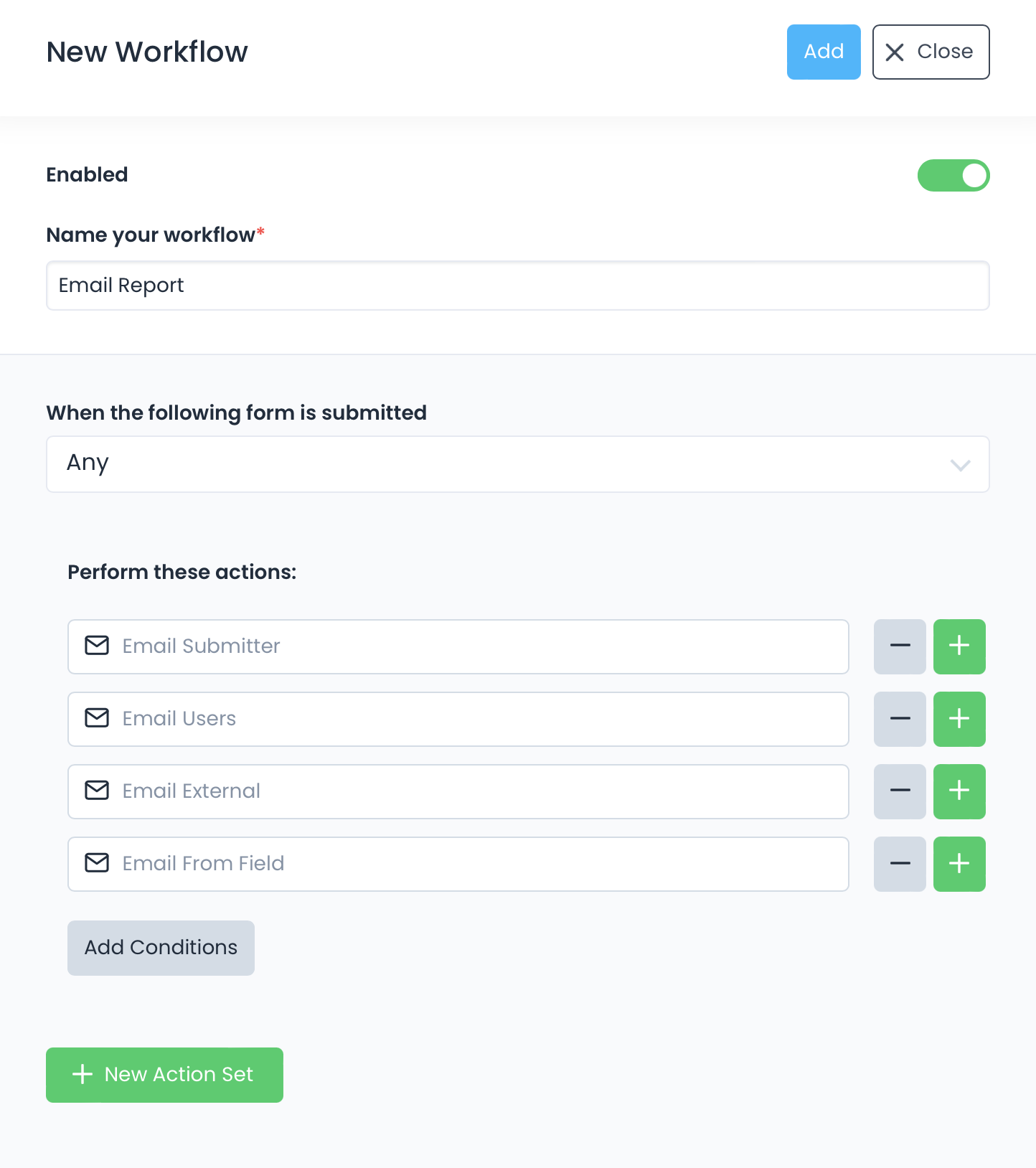Open the Email Users action selector
Image resolution: width=1036 pixels, height=1168 pixels.
coord(458,719)
